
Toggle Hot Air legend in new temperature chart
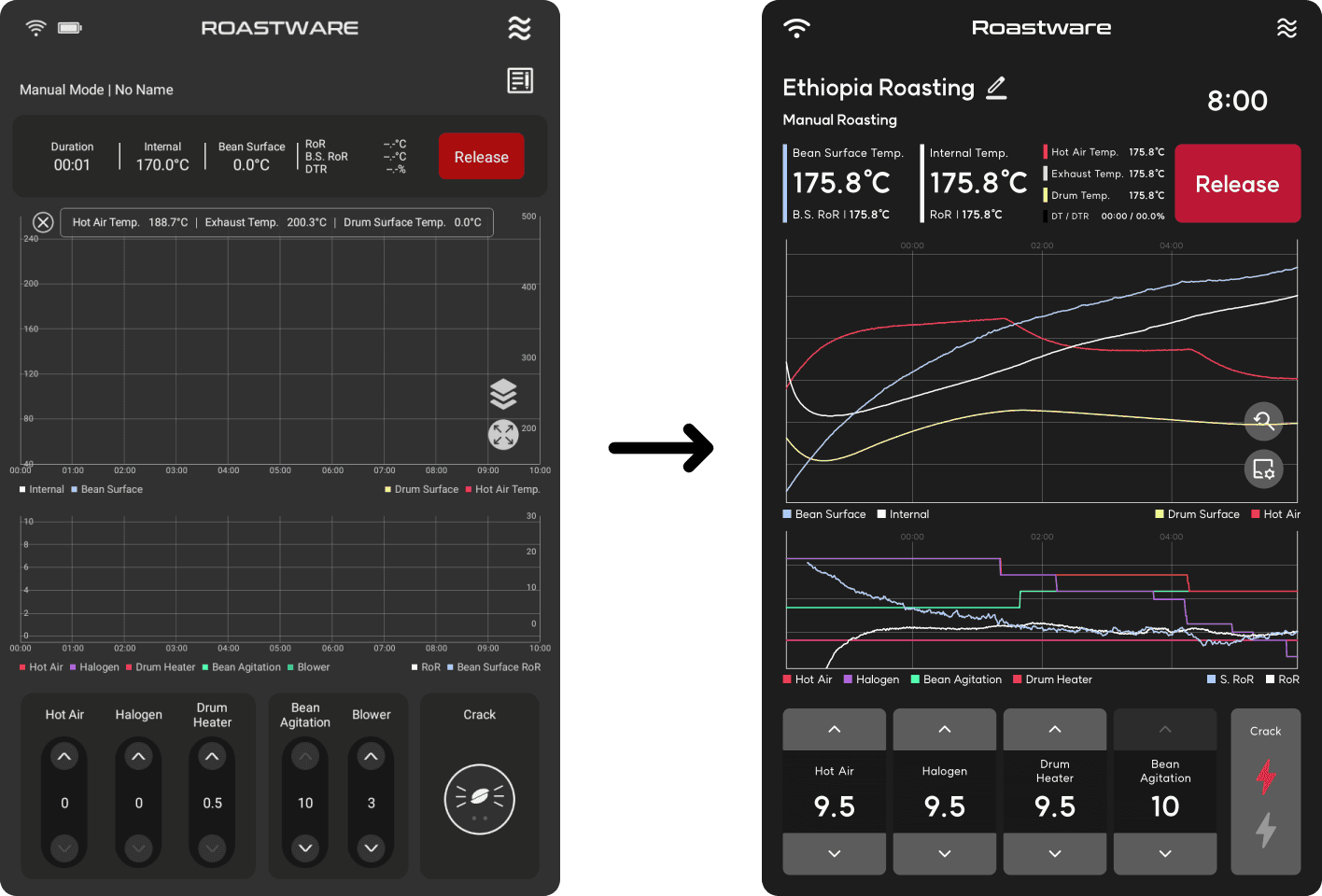(1275, 514)
